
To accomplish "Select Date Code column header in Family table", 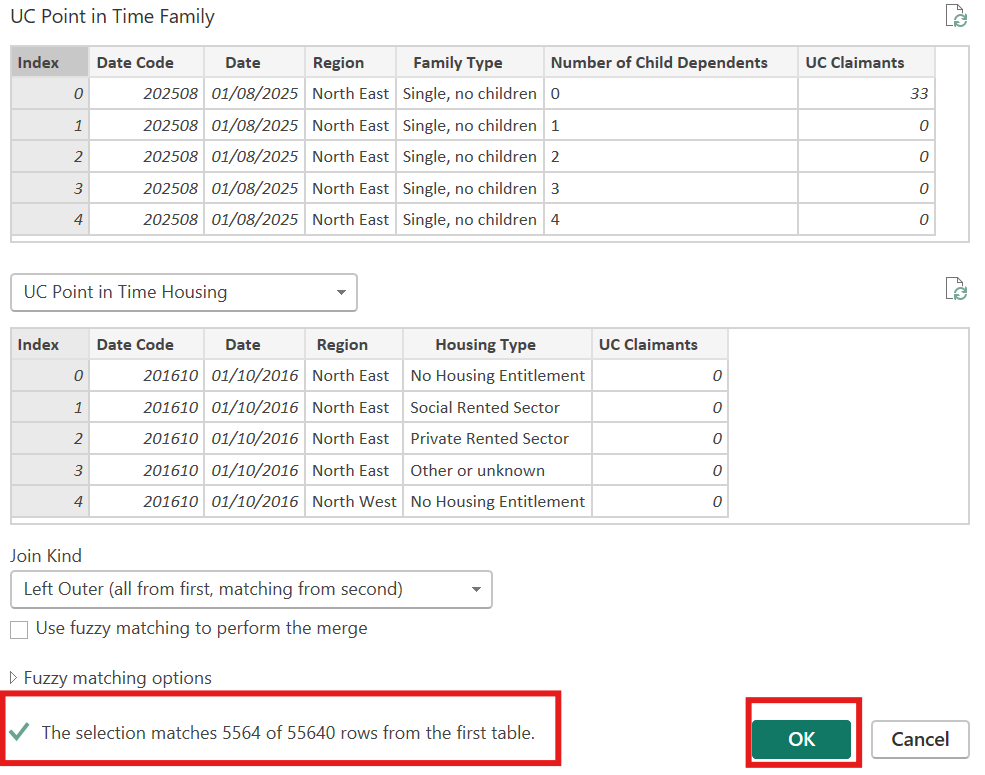I will pyautogui.click(x=146, y=62).
